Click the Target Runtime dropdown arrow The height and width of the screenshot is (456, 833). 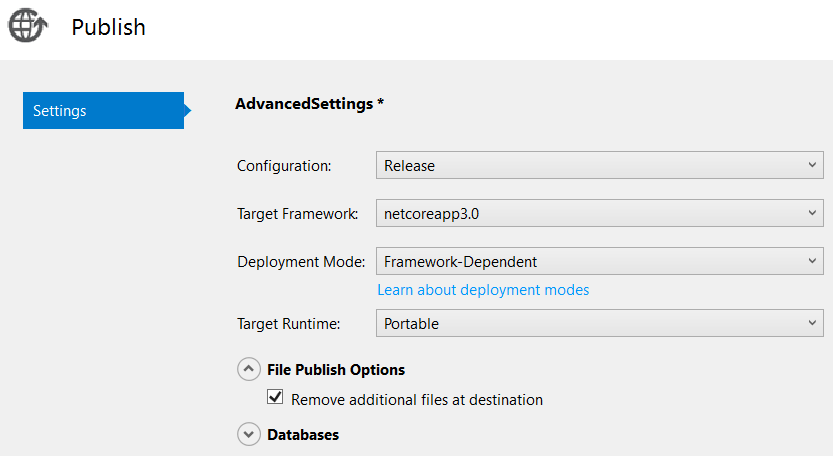click(x=812, y=323)
